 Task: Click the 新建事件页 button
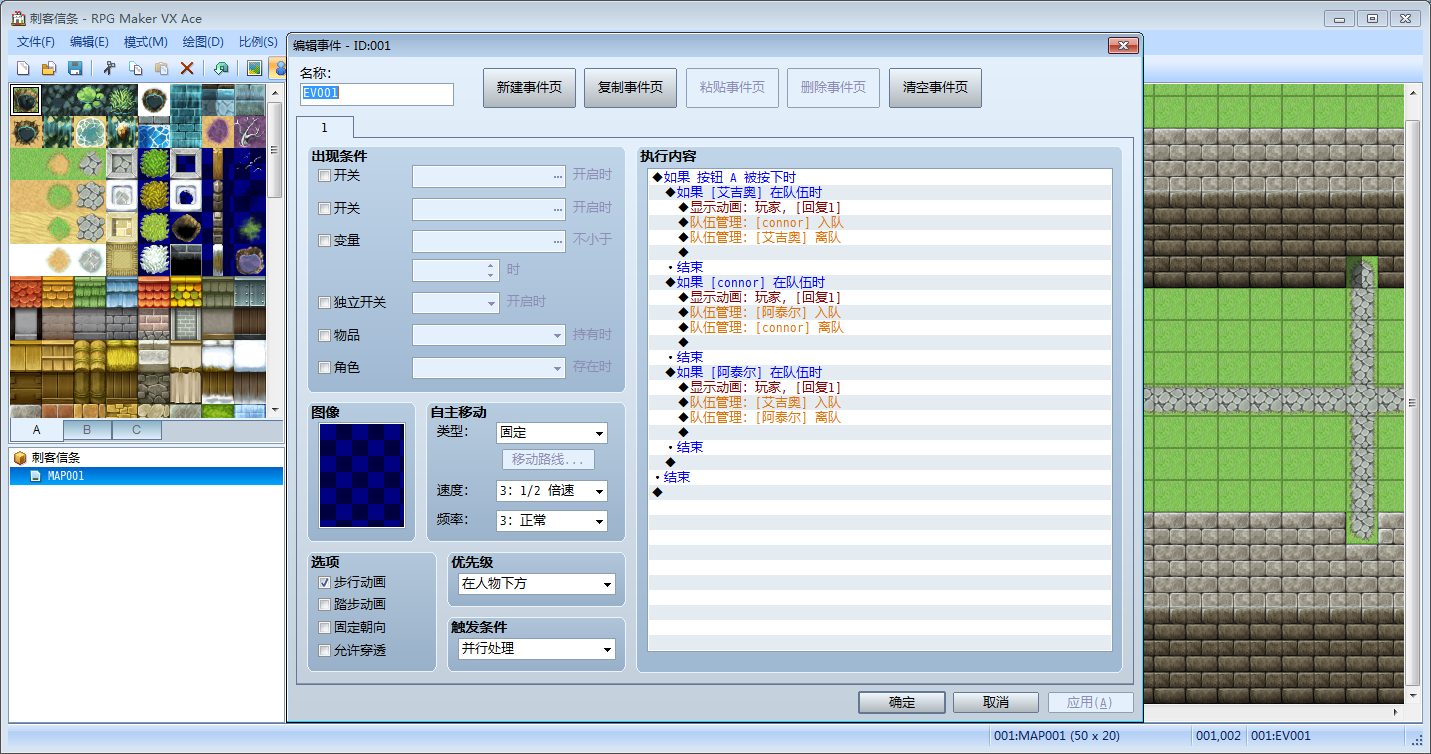(x=530, y=88)
